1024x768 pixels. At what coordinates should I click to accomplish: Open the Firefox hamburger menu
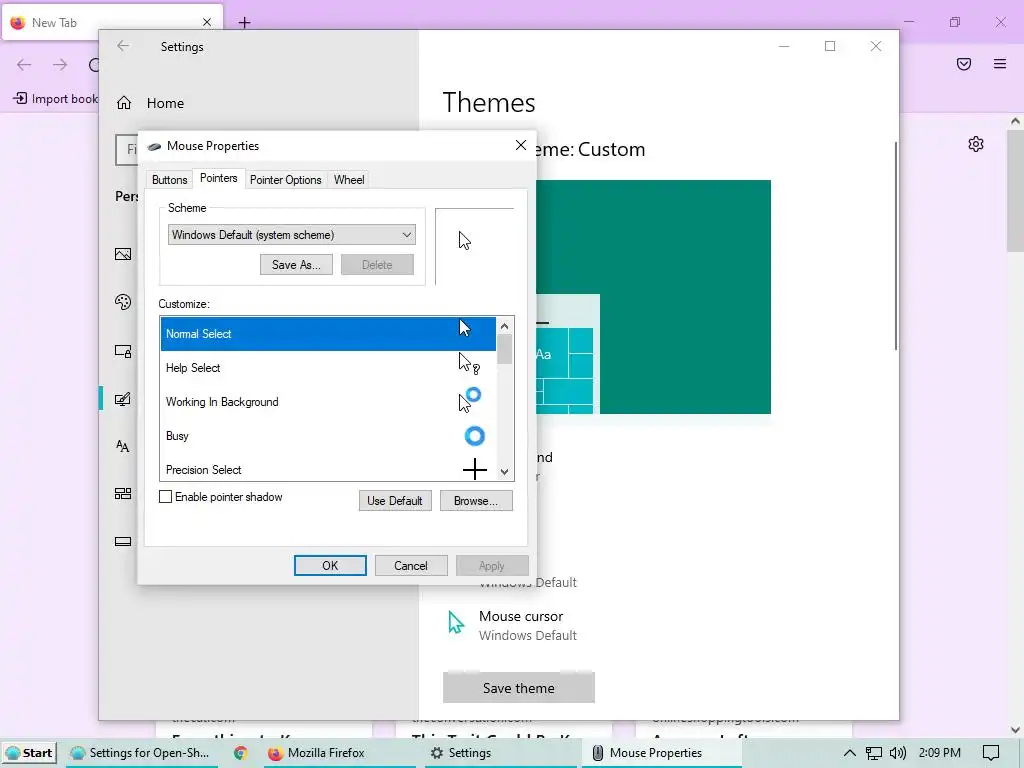(1000, 63)
